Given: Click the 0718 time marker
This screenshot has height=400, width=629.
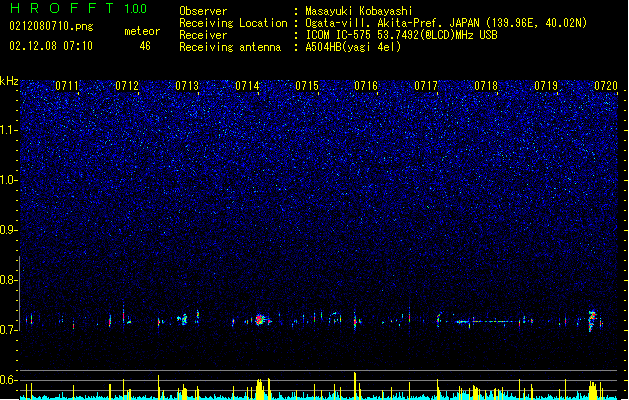Looking at the screenshot, I should coord(486,86).
